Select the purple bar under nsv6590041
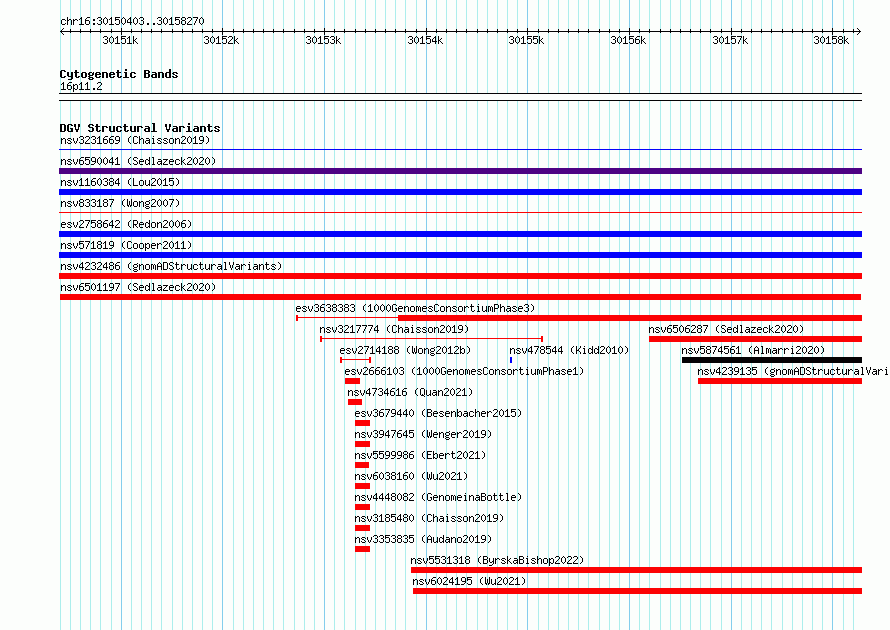The image size is (890, 630). pyautogui.click(x=460, y=171)
